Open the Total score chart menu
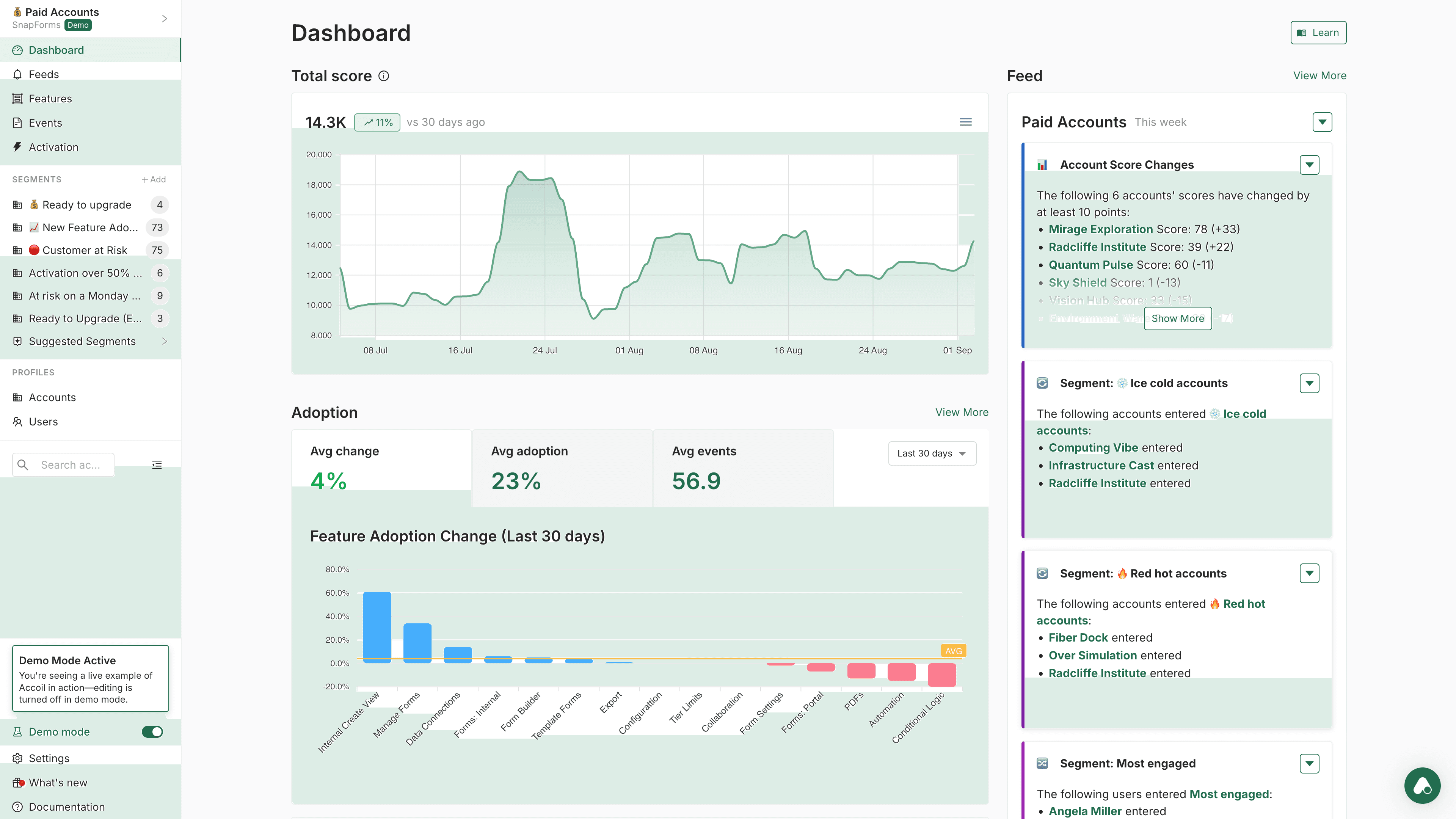The width and height of the screenshot is (1456, 819). click(x=965, y=121)
